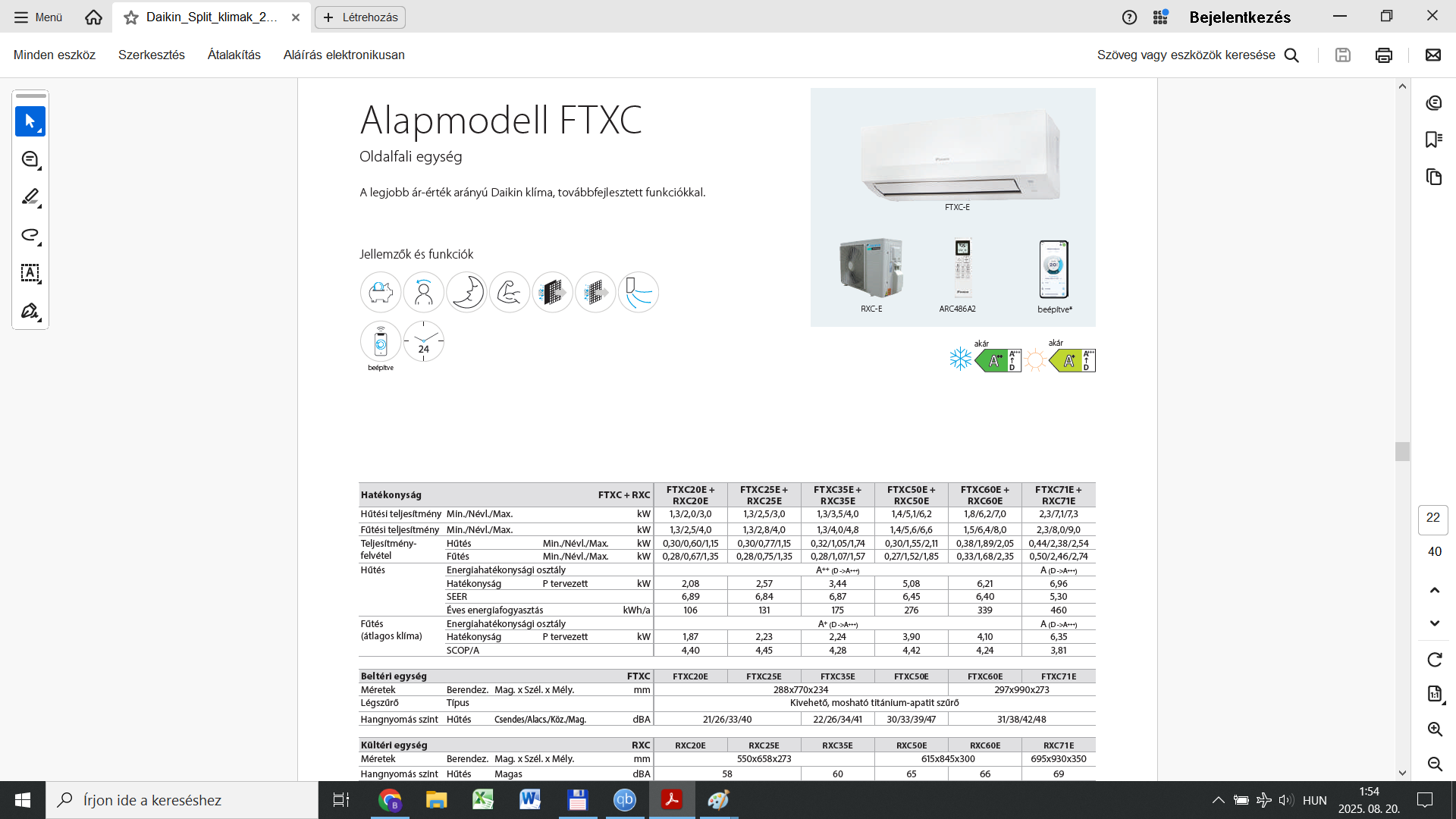
Task: Go to the previous page arrow
Action: [x=1434, y=590]
